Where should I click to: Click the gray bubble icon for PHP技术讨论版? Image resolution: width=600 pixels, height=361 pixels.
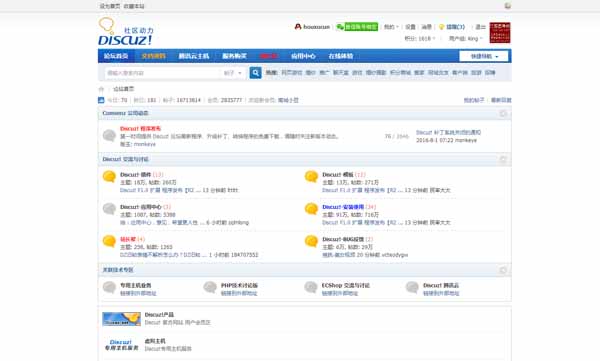[x=210, y=287]
